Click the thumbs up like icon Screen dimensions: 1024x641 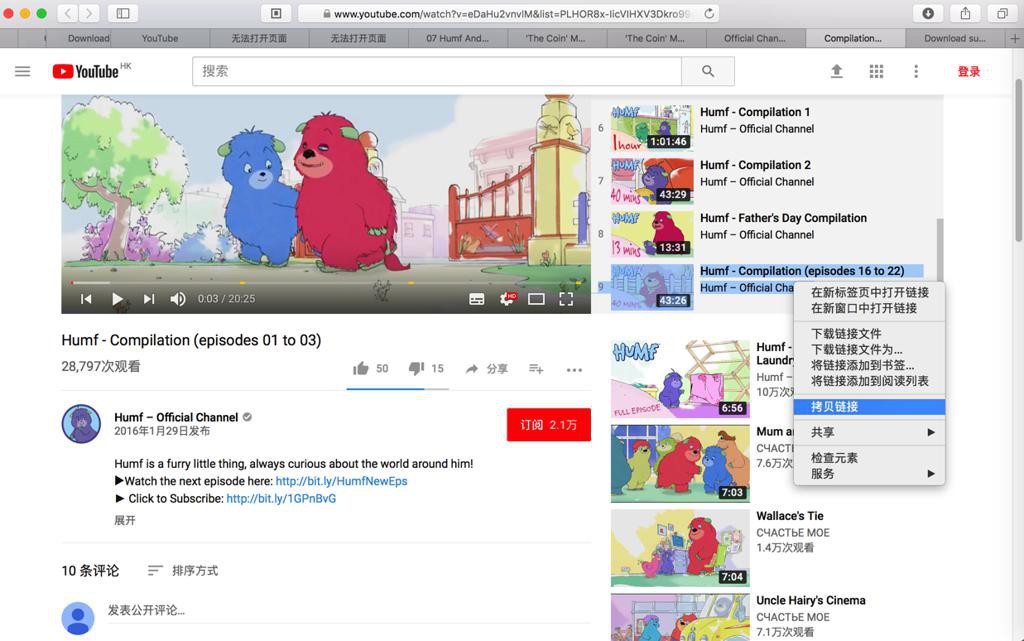coord(360,369)
